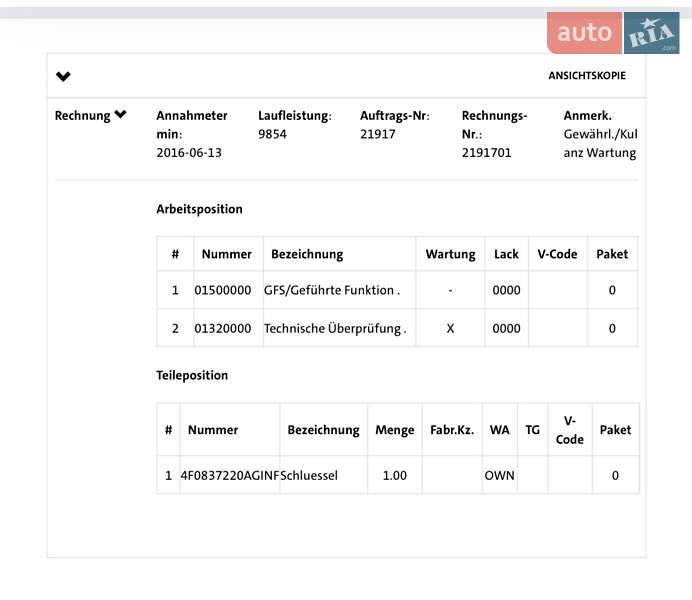Screen dimensions: 692x600
Task: Click the Menge column header
Action: coord(394,430)
